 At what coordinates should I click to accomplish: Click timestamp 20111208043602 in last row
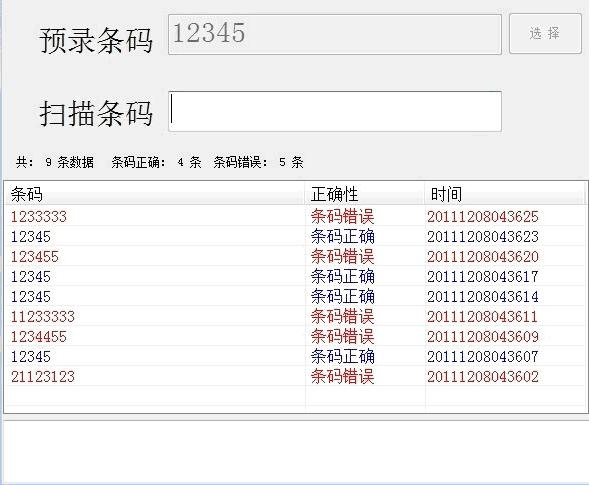pos(483,376)
